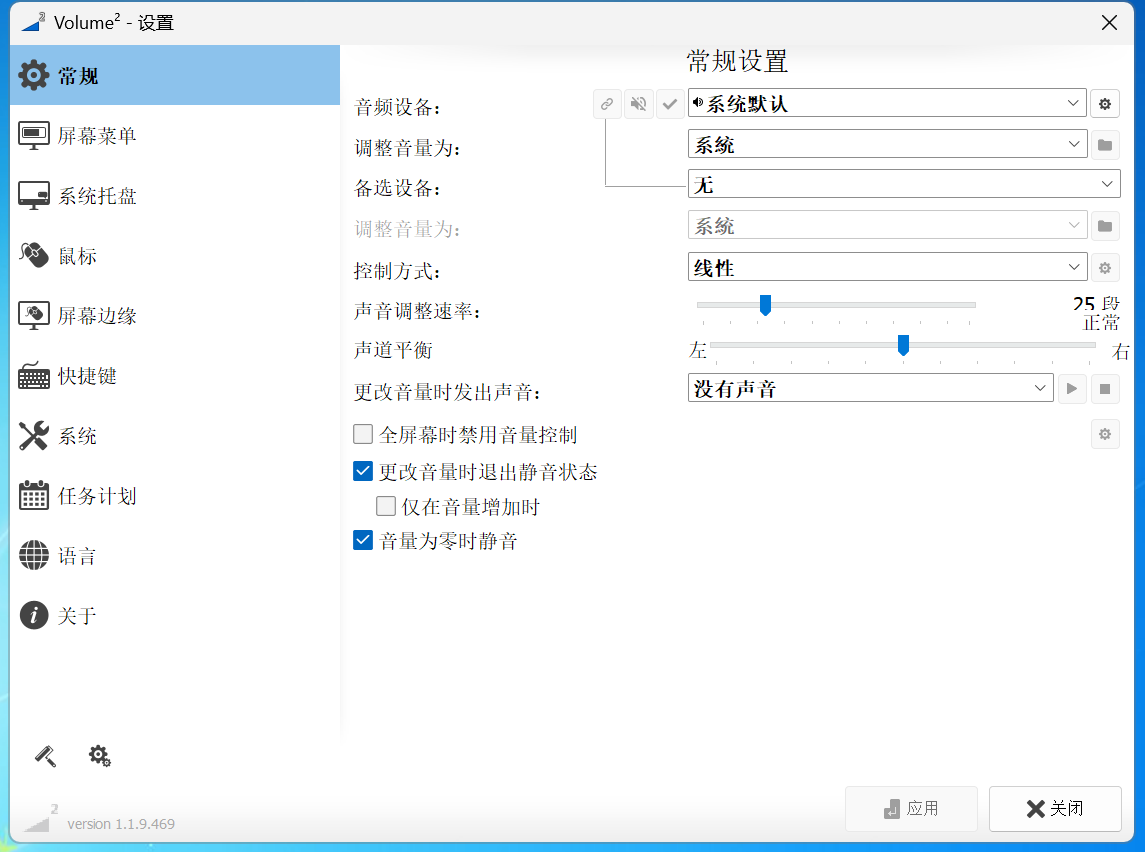Image resolution: width=1145 pixels, height=852 pixels.
Task: Toggle 音量为零时静音 checkbox
Action: pyautogui.click(x=363, y=541)
